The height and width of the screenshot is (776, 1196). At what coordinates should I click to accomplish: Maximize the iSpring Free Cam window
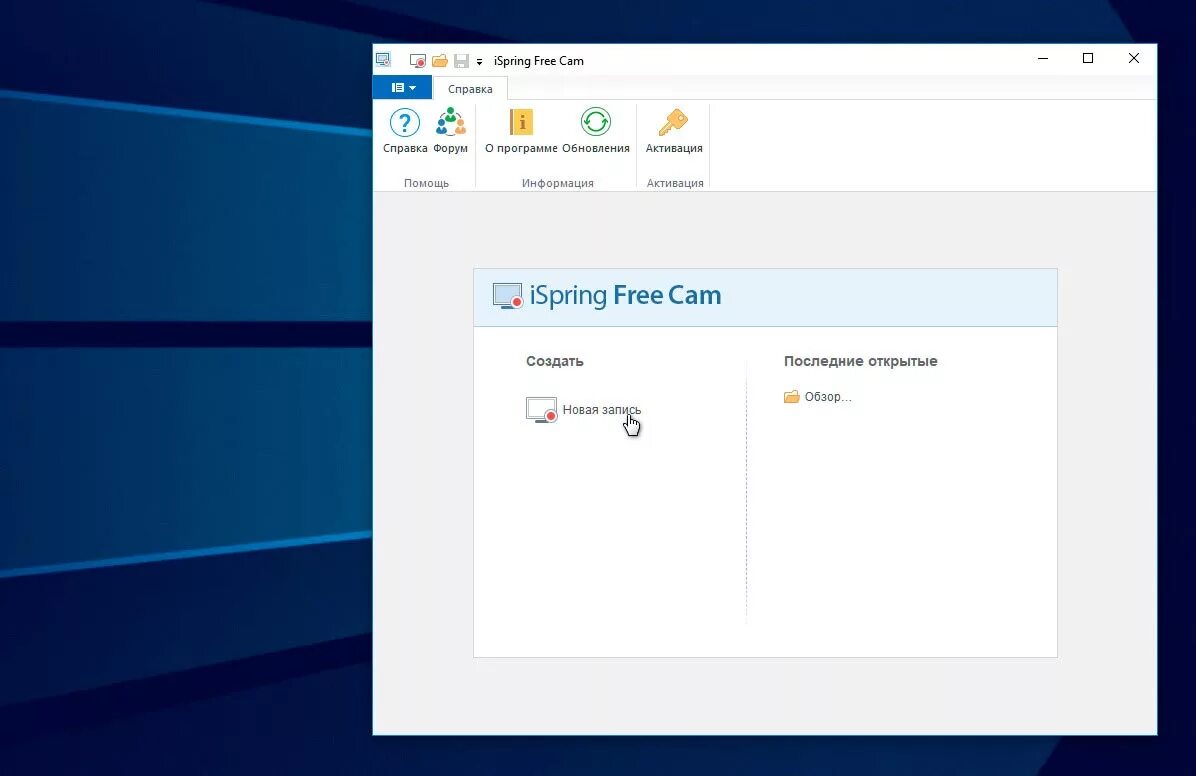(1088, 59)
